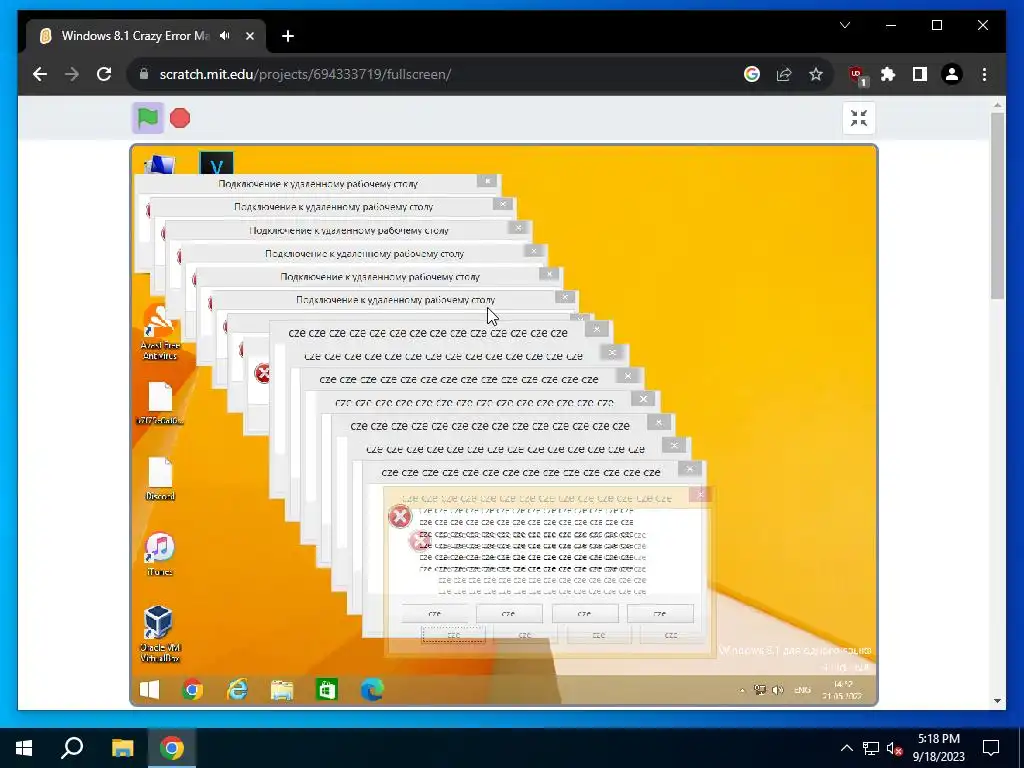
Task: Open the Windows Store on 8.1 taskbar
Action: pos(327,690)
